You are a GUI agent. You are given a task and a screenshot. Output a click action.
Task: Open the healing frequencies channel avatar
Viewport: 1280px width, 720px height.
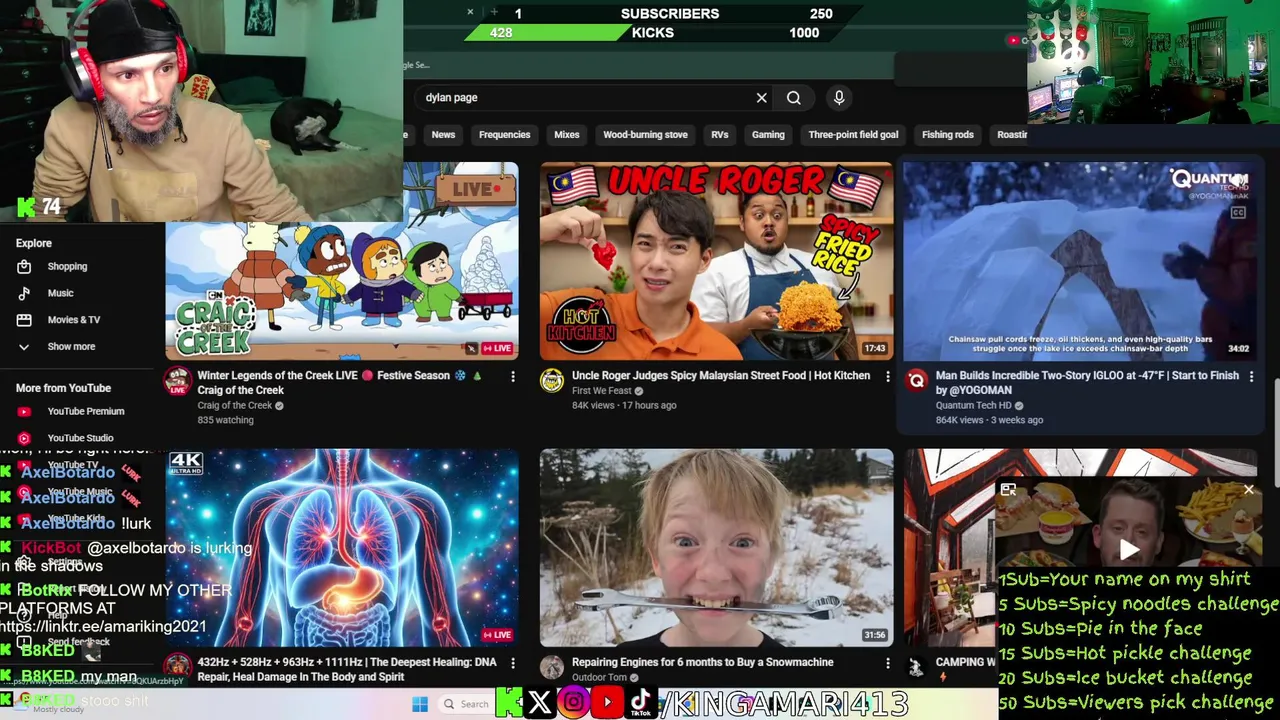(178, 667)
